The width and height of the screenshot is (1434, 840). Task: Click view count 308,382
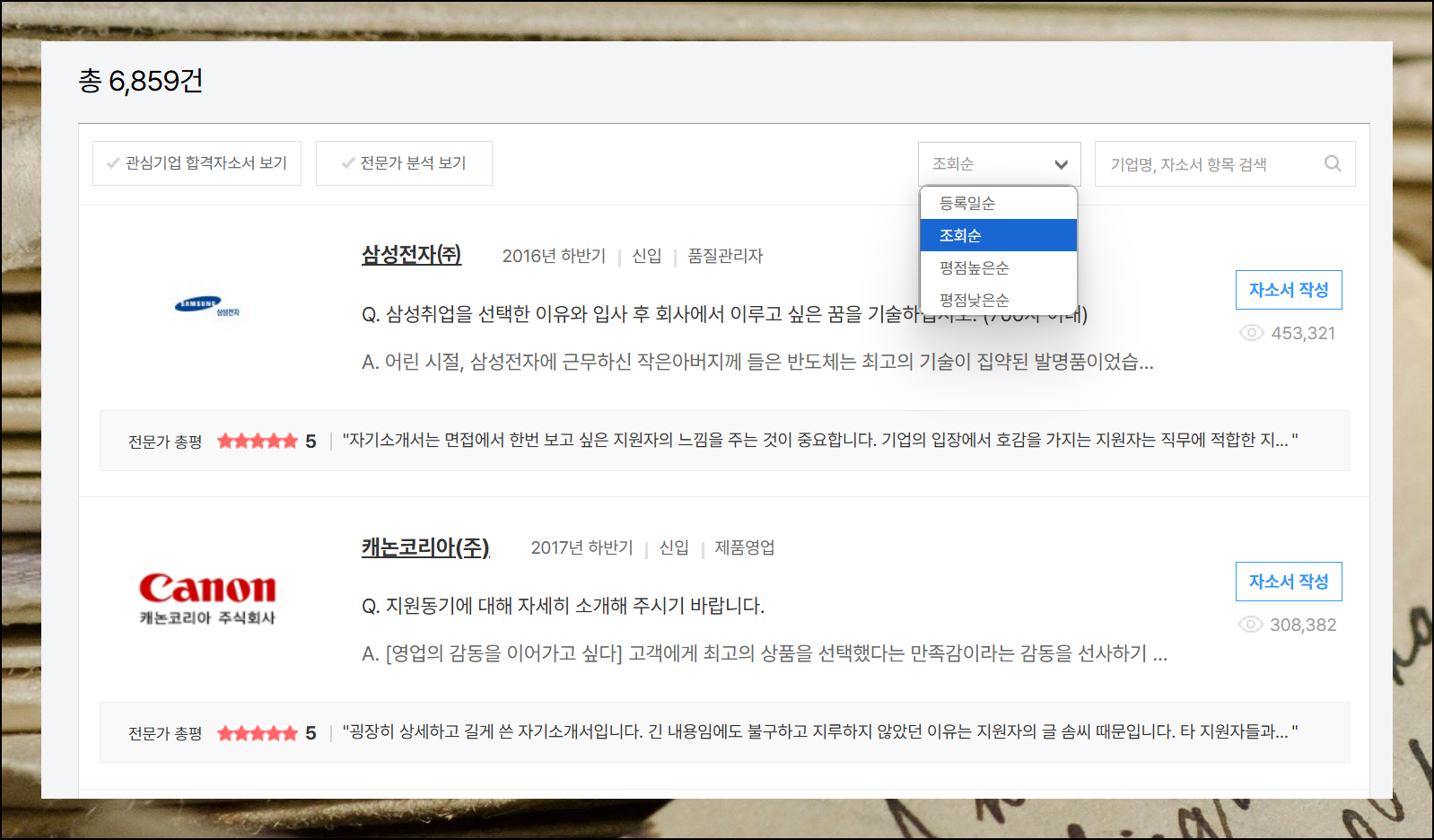1303,625
